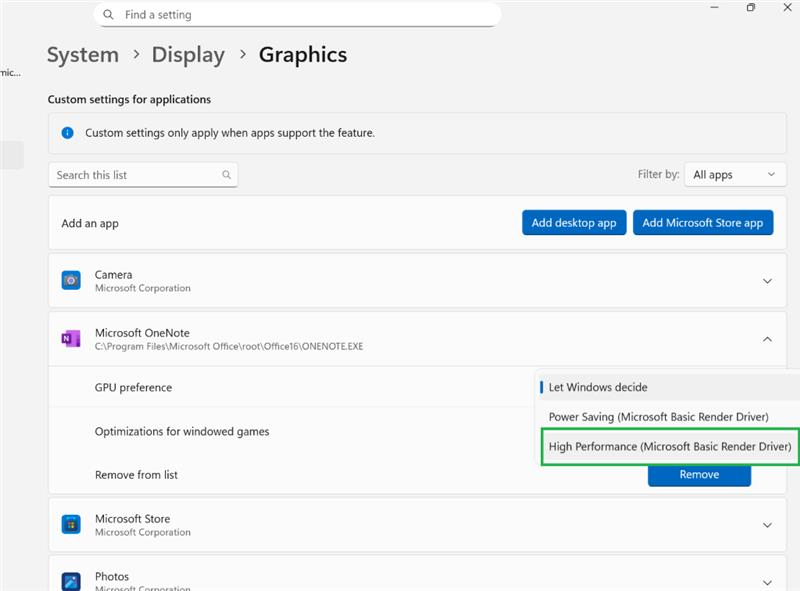This screenshot has height=591, width=800.
Task: Focus the Search this list field
Action: (x=143, y=175)
